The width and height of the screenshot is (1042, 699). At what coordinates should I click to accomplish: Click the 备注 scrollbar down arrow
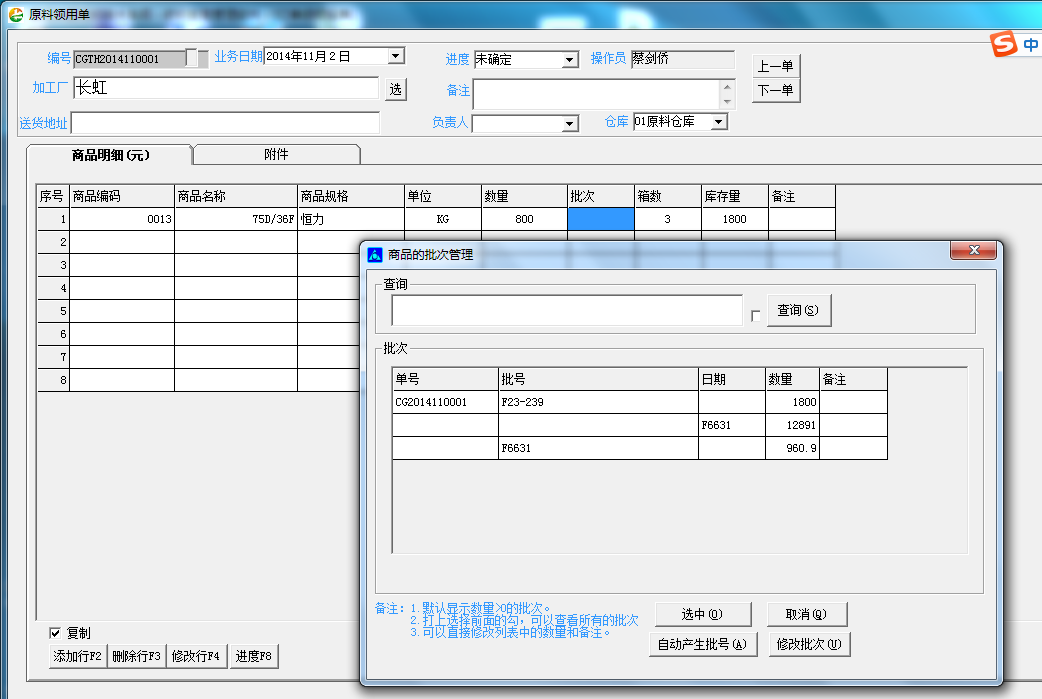(x=728, y=102)
